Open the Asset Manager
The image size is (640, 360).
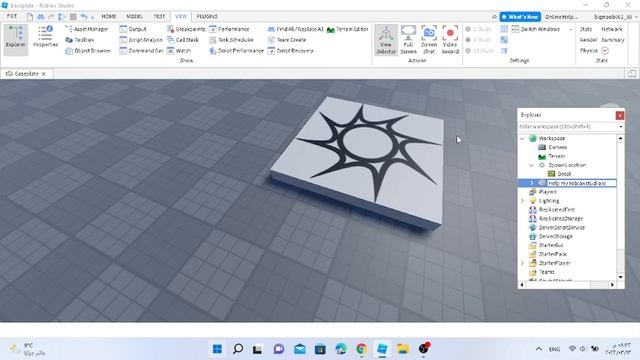[x=87, y=29]
